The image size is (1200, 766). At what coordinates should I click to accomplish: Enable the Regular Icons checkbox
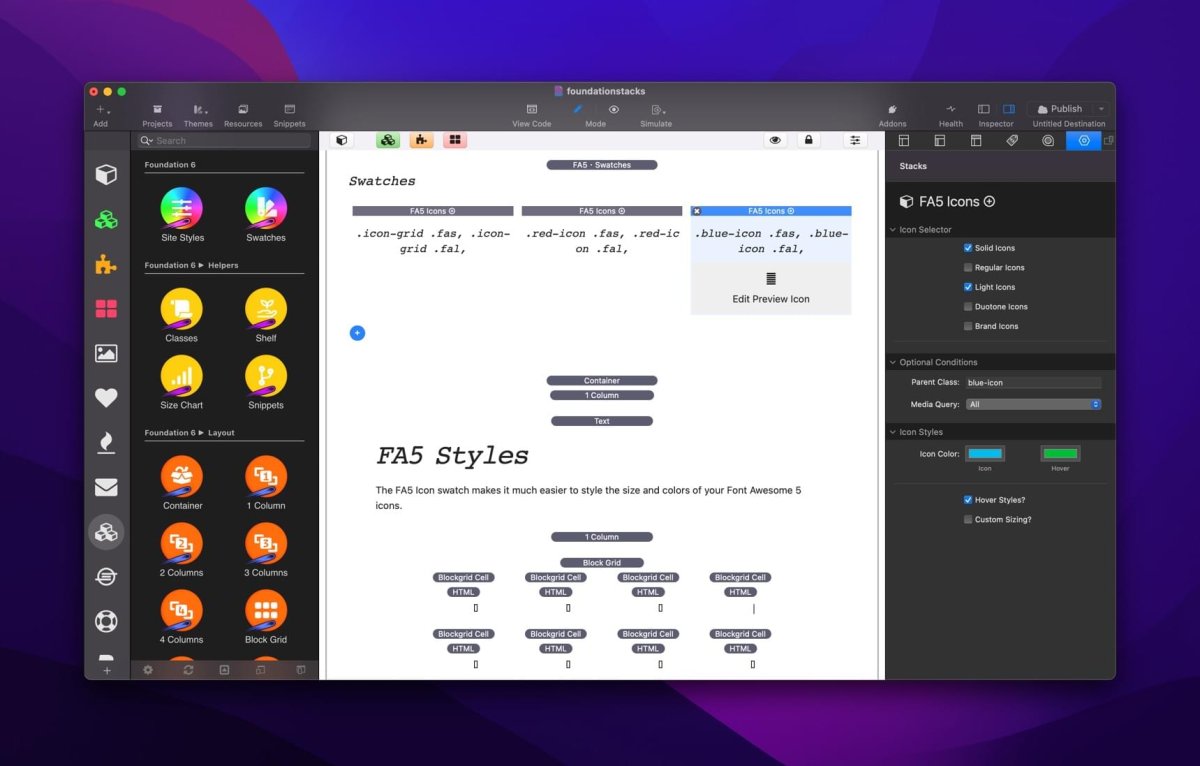(x=968, y=268)
